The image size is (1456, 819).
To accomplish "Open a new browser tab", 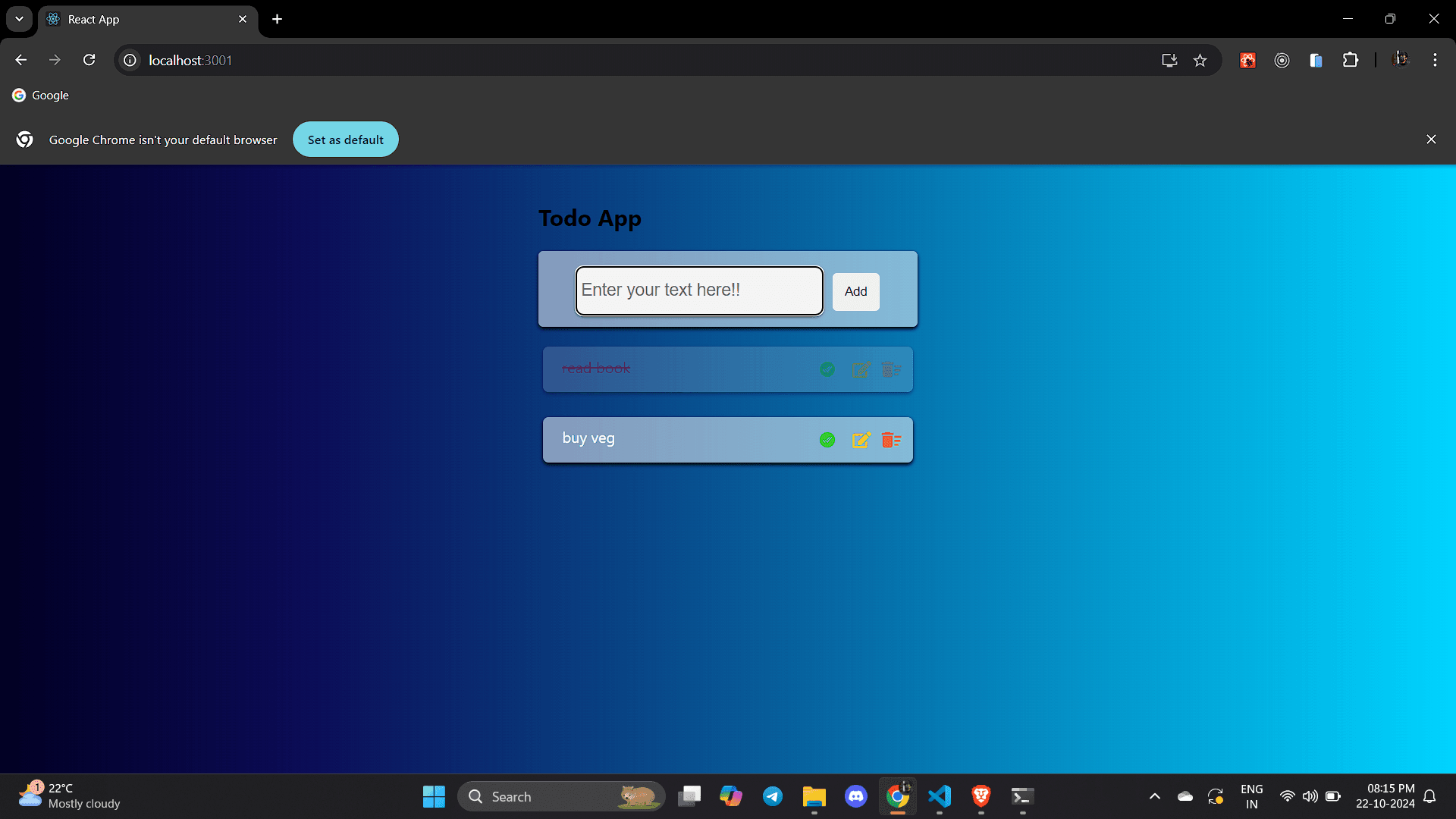I will coord(278,19).
